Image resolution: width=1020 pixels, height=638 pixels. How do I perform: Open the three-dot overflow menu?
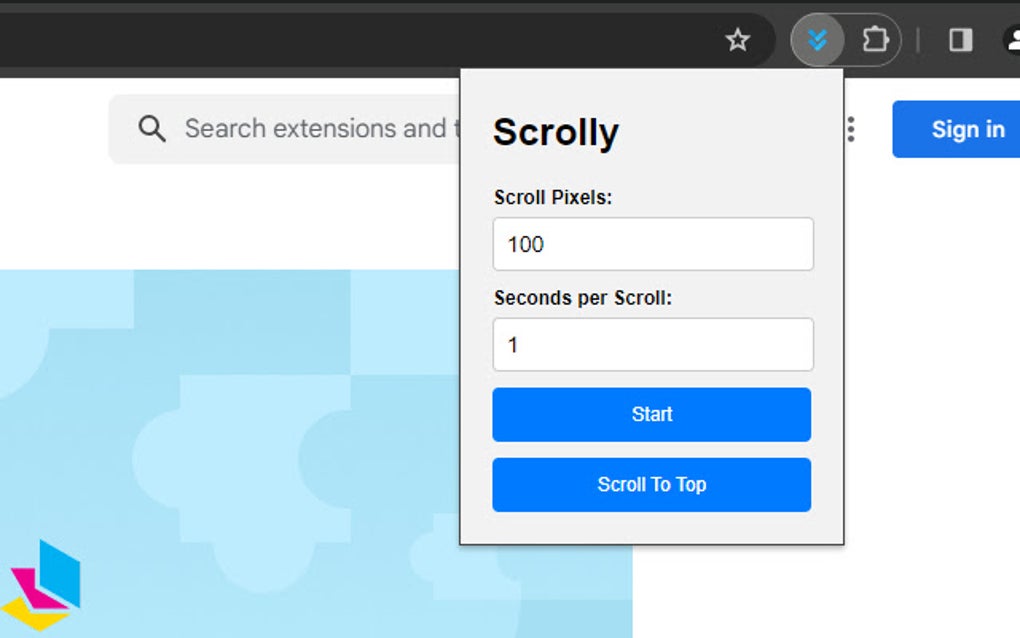click(849, 128)
